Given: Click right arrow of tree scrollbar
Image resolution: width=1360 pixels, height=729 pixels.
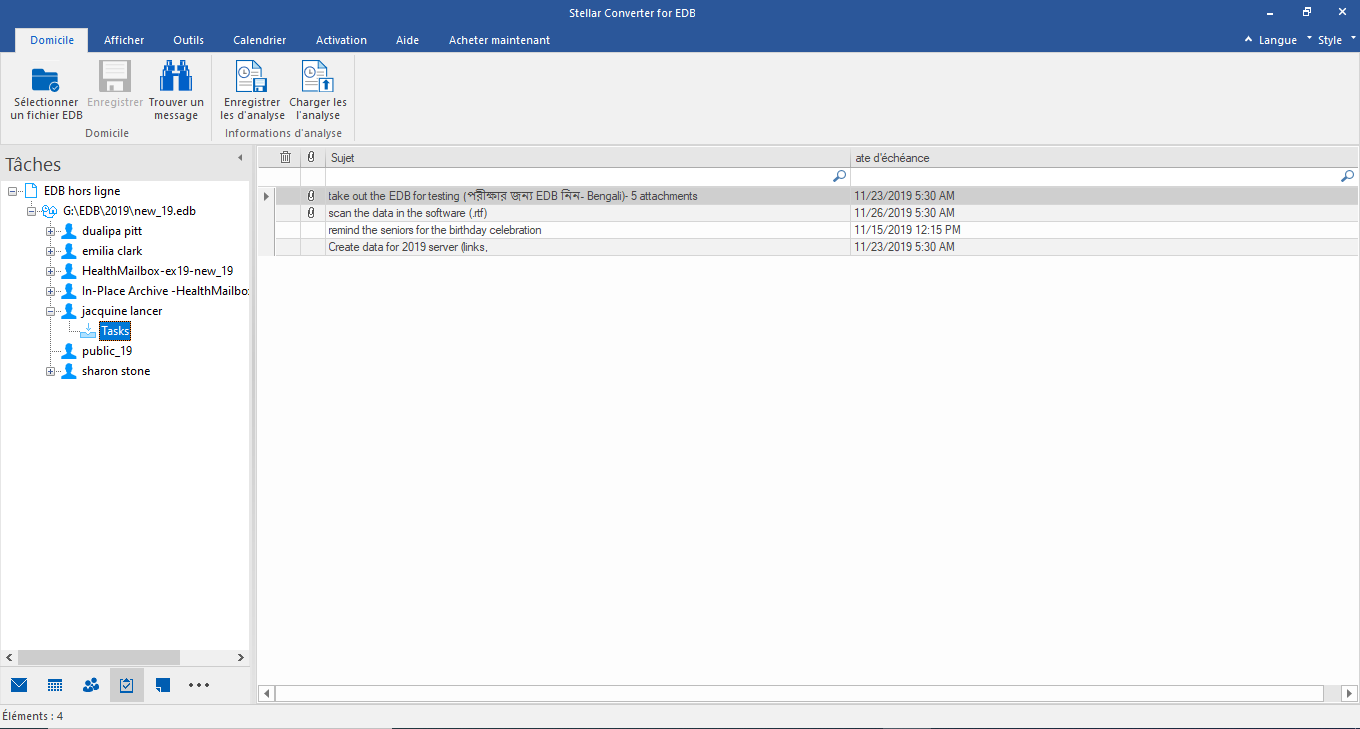Looking at the screenshot, I should point(240,658).
